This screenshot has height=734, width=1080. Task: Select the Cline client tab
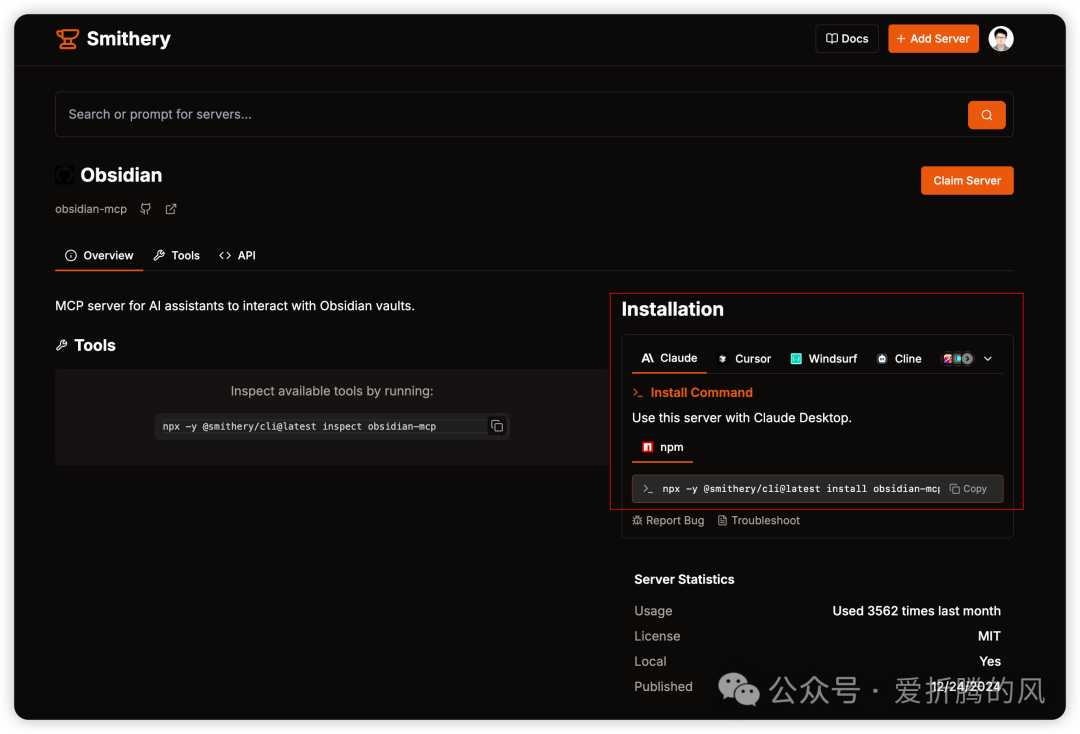[899, 359]
